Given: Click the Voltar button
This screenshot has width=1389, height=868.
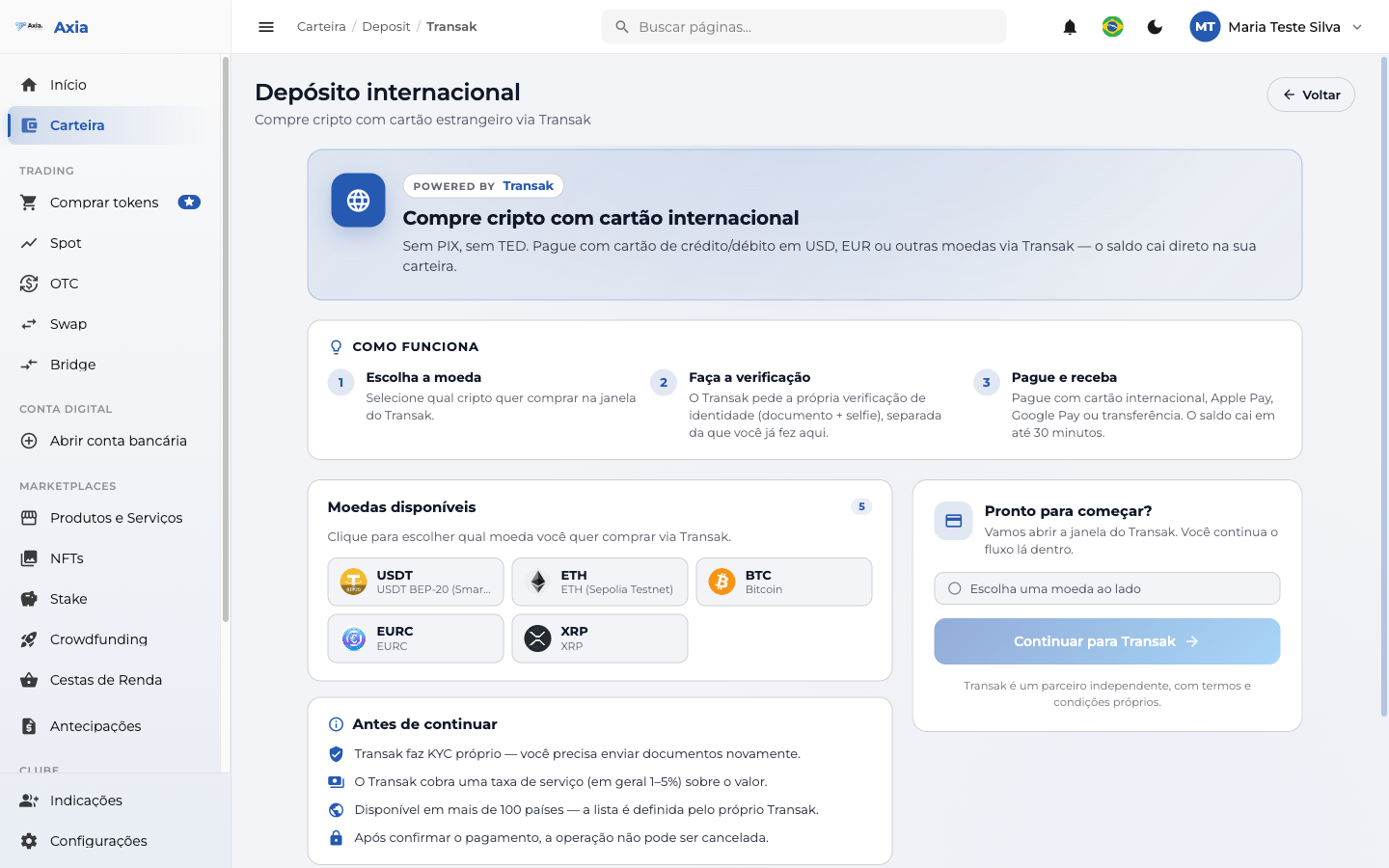Looking at the screenshot, I should [1311, 95].
